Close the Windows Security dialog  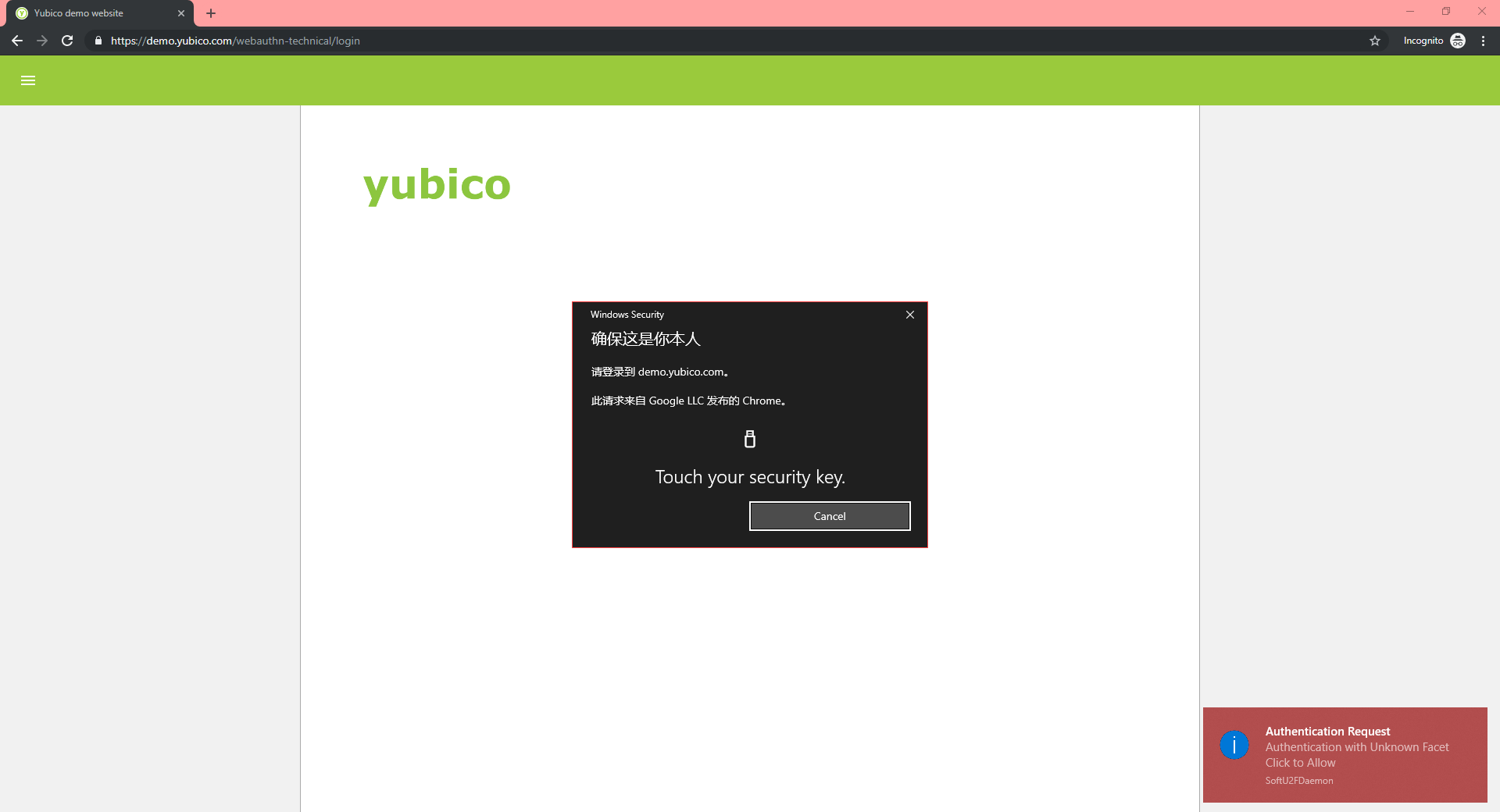(910, 315)
